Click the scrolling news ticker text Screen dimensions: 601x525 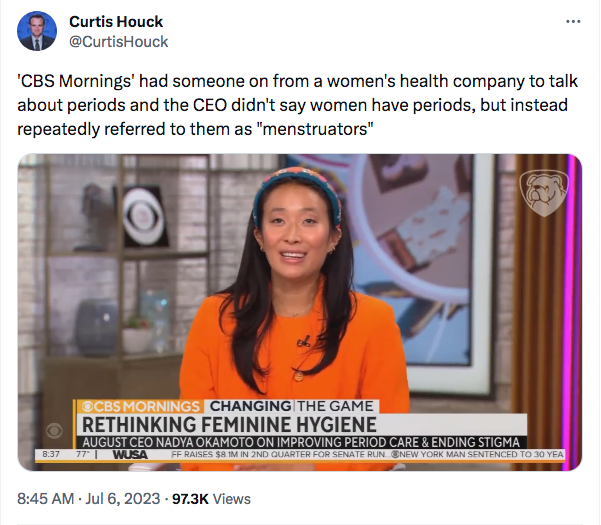point(367,454)
